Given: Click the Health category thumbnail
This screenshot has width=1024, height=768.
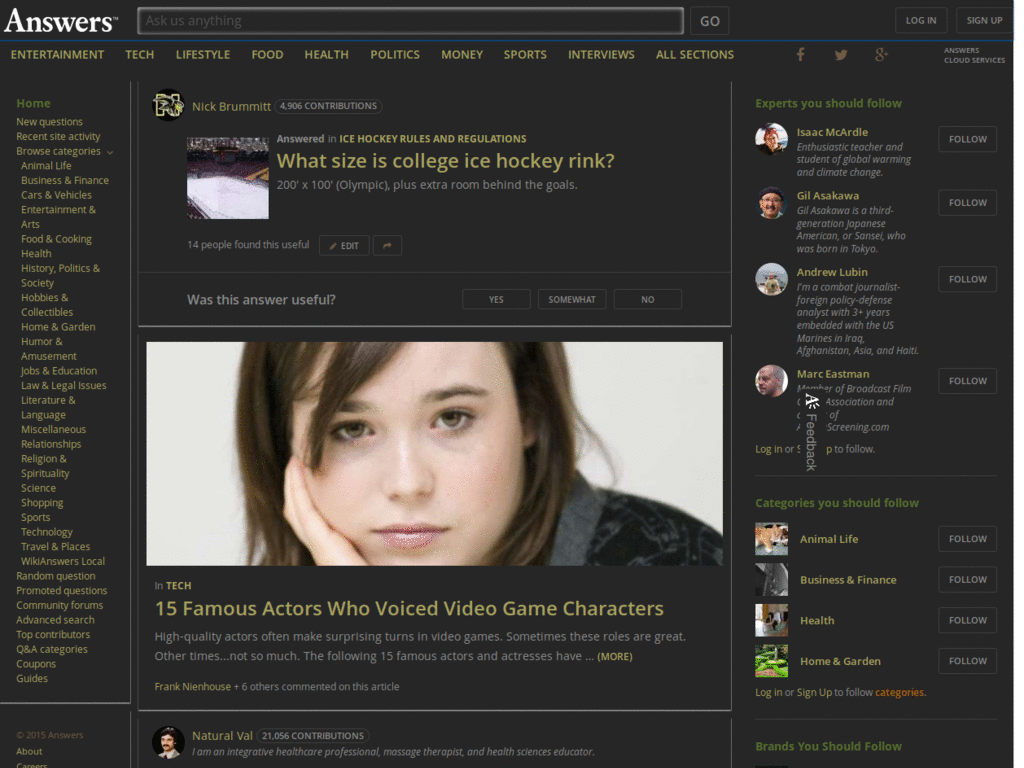Looking at the screenshot, I should point(771,620).
